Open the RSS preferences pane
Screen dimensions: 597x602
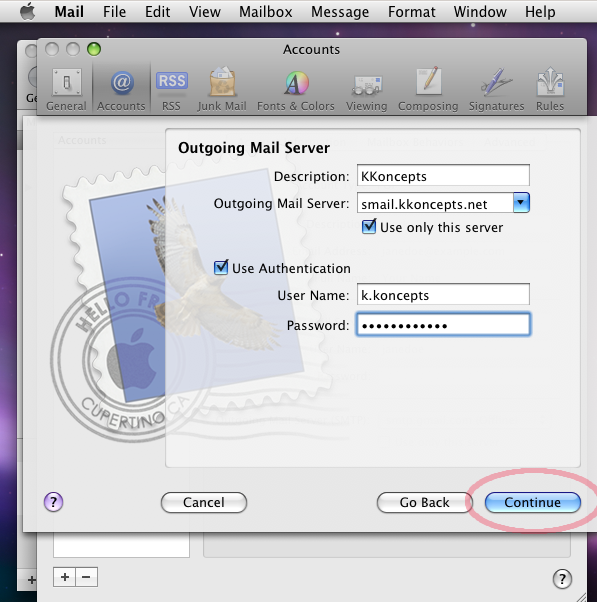(171, 90)
